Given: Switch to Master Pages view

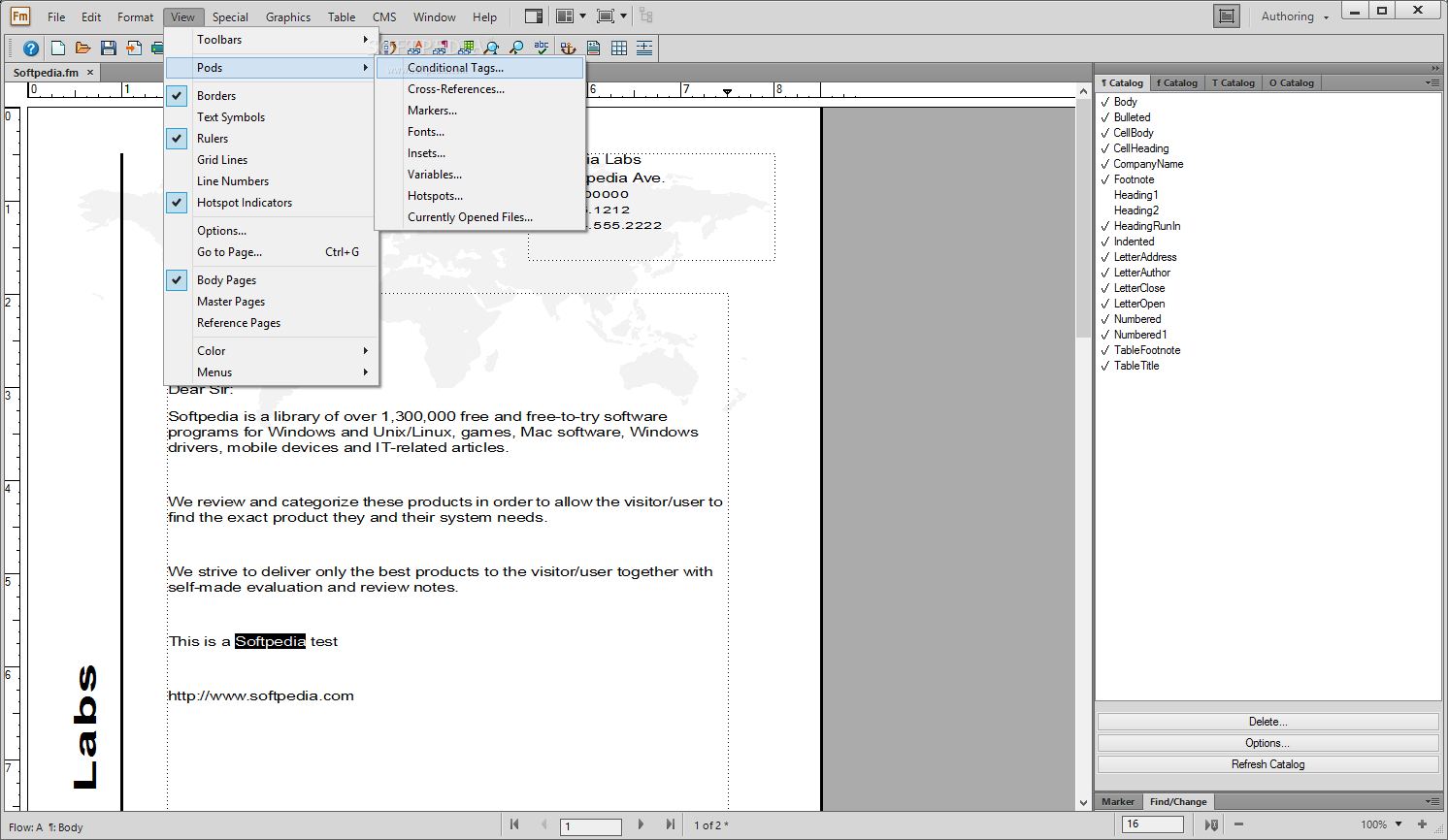Looking at the screenshot, I should [x=271, y=302].
